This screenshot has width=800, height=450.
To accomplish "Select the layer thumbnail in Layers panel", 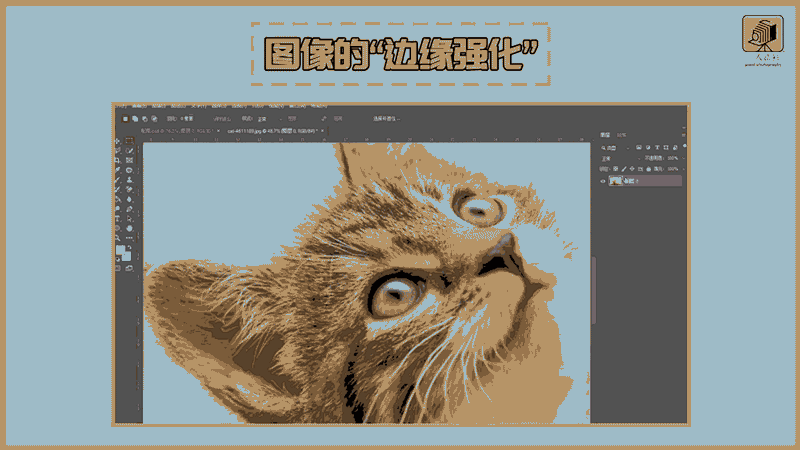I will point(616,181).
